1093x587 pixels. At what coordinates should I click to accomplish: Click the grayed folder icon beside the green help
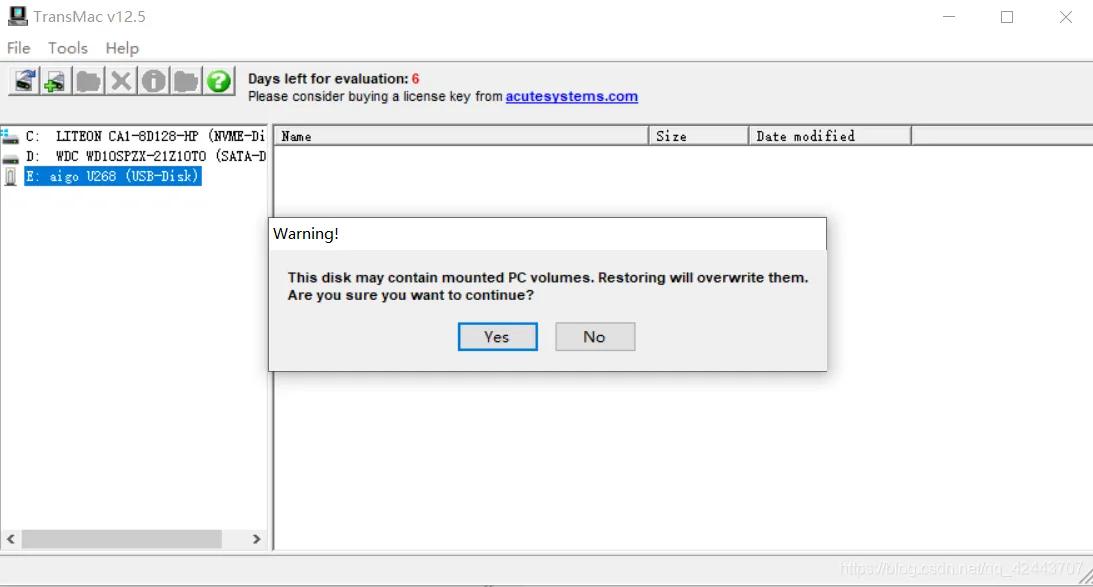point(186,82)
